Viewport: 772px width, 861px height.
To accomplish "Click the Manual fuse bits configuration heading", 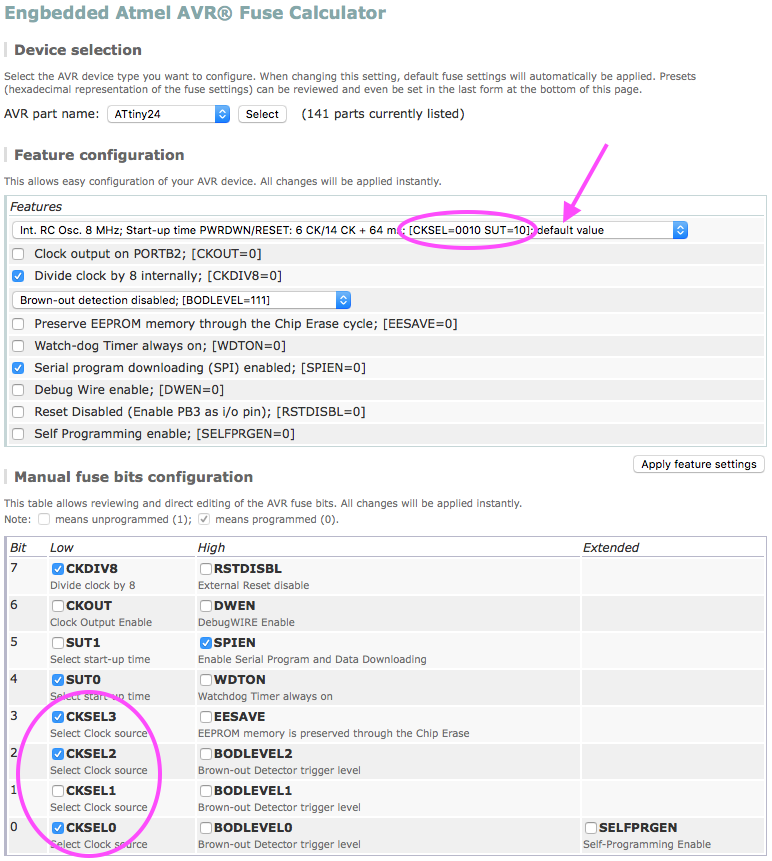I will pos(133,477).
